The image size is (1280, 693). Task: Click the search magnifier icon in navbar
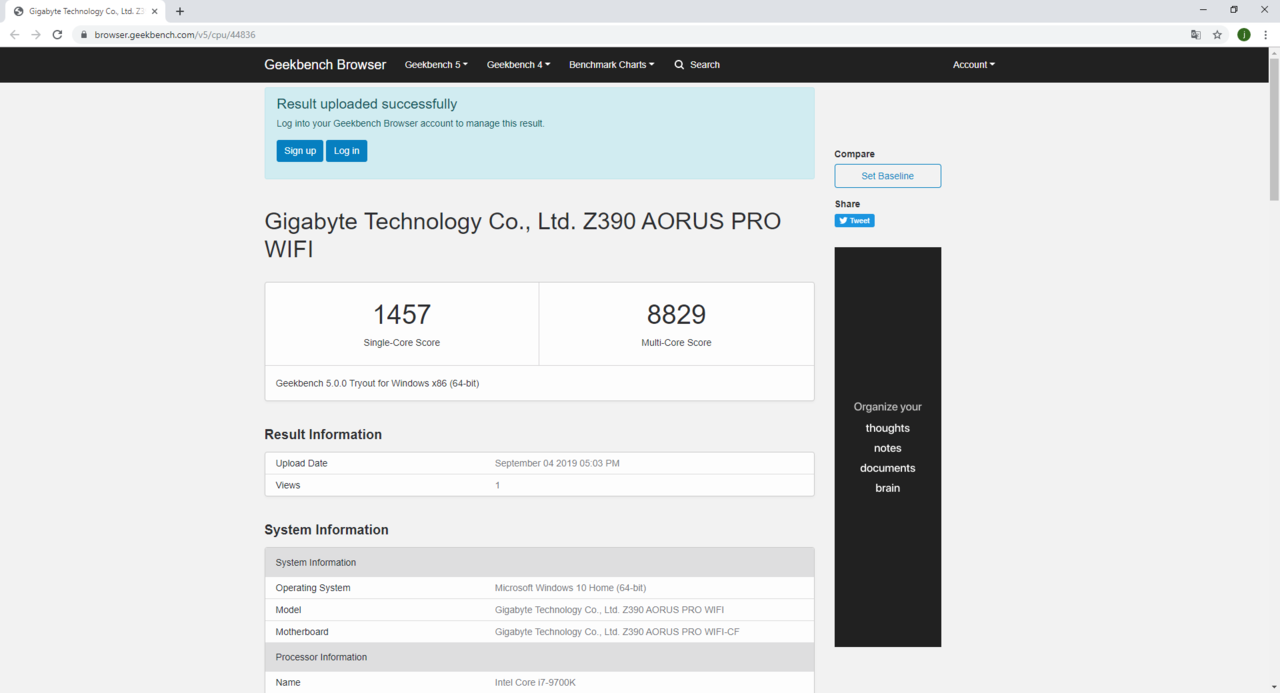(x=679, y=65)
